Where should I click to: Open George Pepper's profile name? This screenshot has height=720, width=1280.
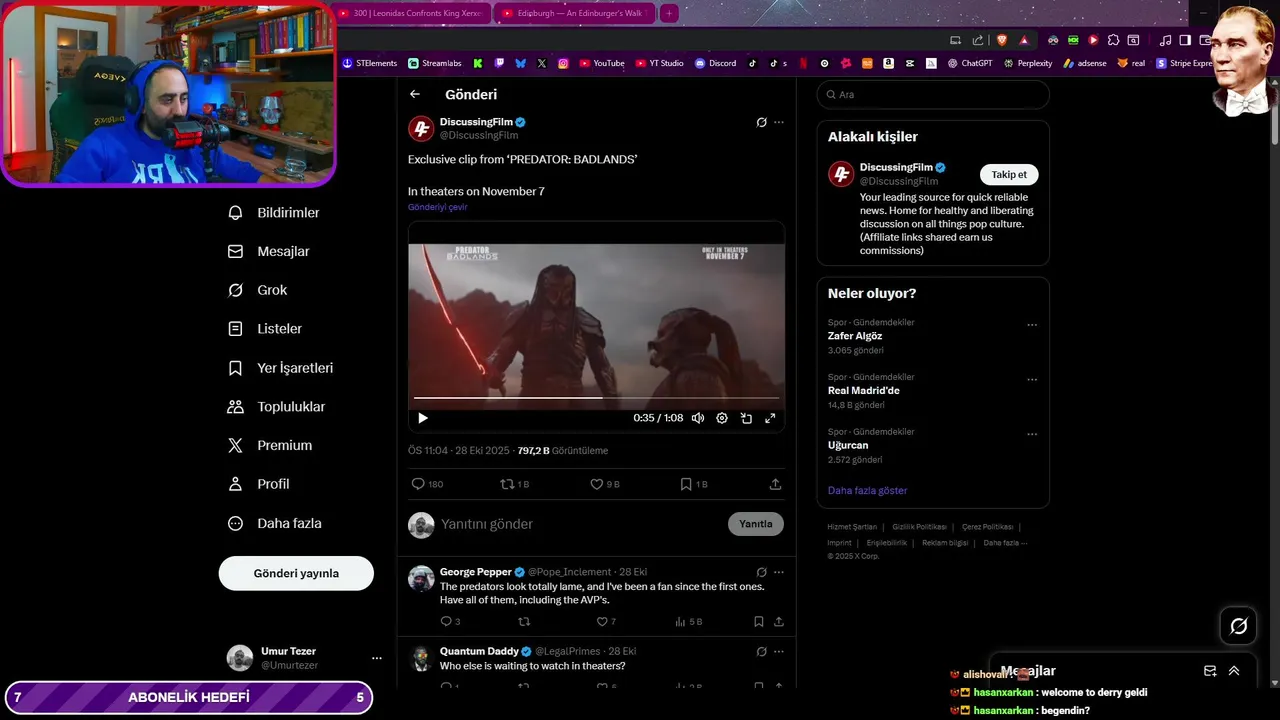point(476,572)
